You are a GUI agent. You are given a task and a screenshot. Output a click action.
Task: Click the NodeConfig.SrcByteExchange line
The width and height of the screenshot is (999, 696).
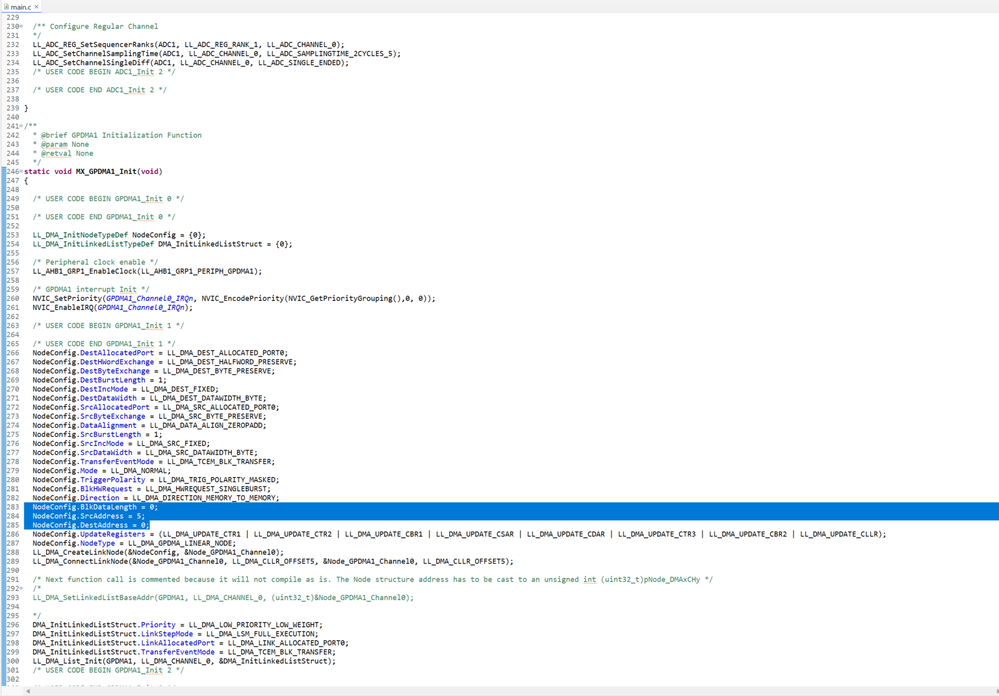(x=150, y=416)
